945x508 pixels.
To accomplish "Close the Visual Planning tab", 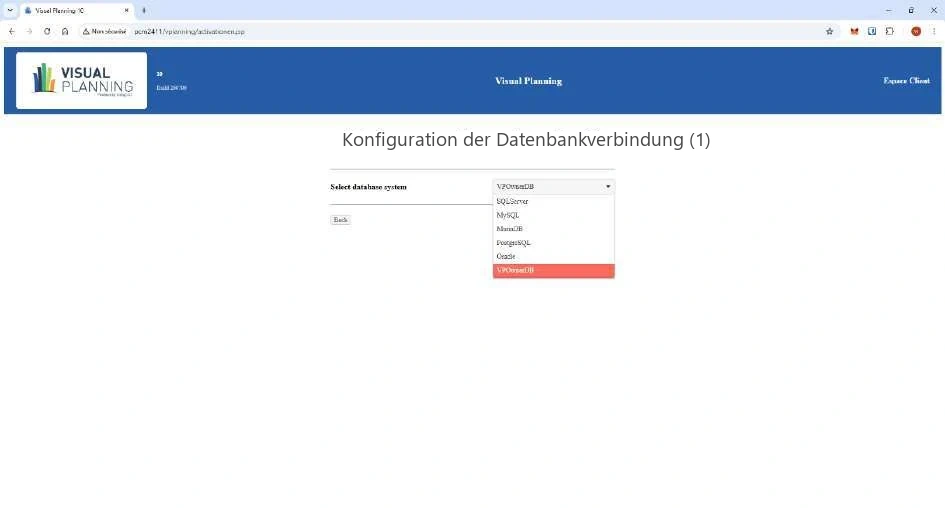I will [127, 10].
